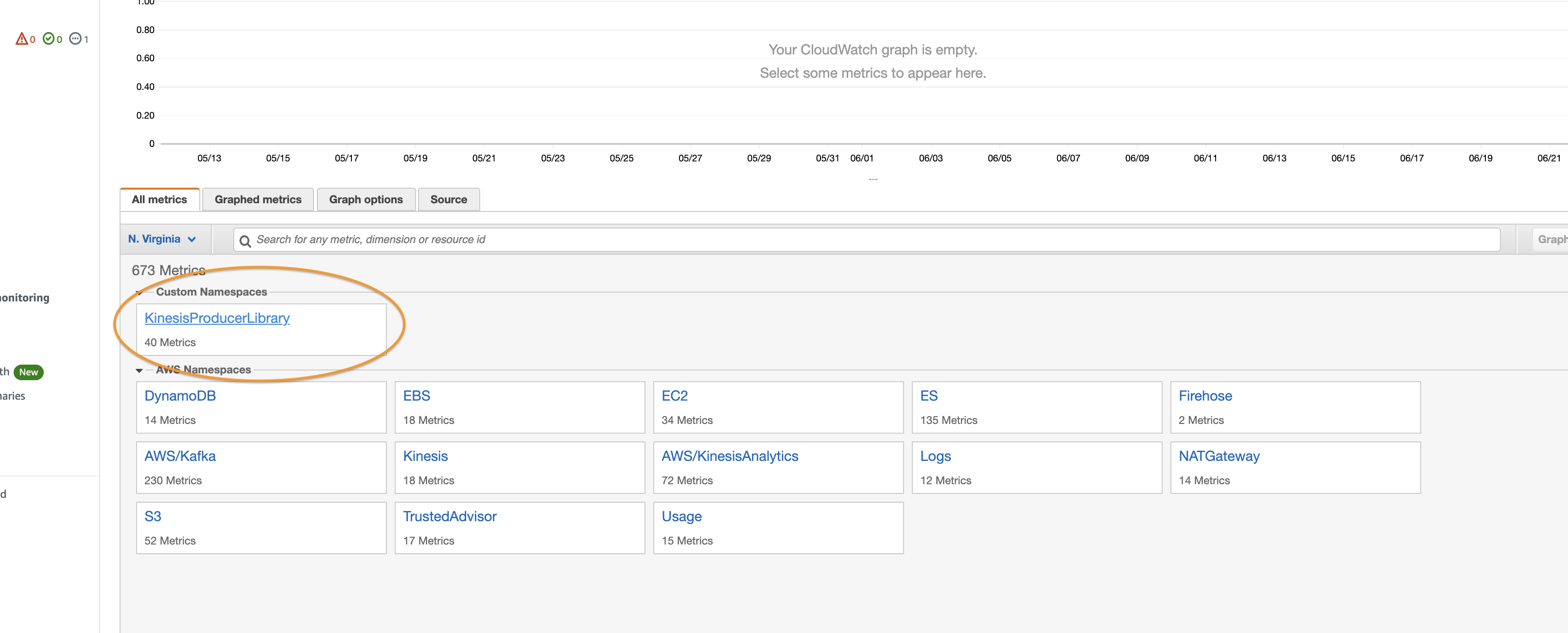Open the EC2 metrics namespace
This screenshot has height=633, width=1568.
tap(675, 396)
